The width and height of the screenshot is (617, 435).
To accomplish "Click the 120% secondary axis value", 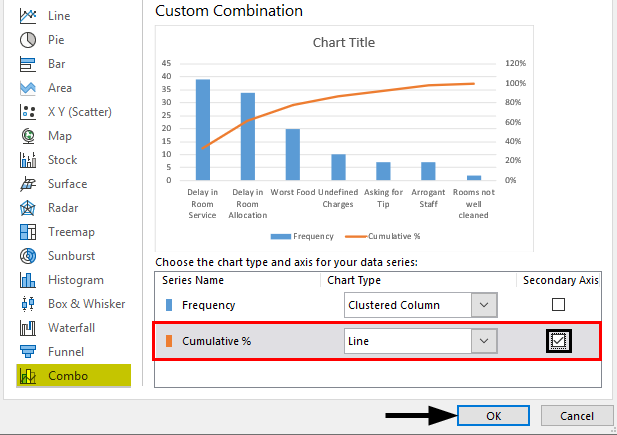I will coord(515,63).
